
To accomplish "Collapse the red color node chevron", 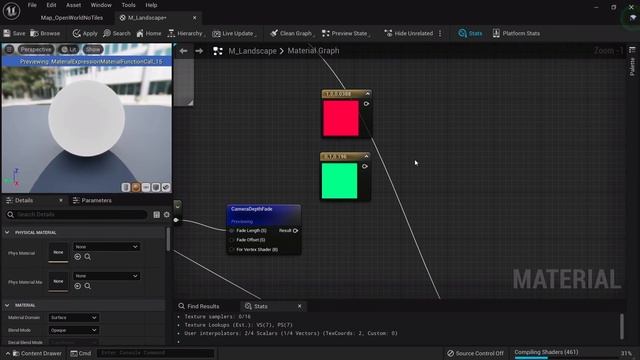I will pyautogui.click(x=367, y=94).
